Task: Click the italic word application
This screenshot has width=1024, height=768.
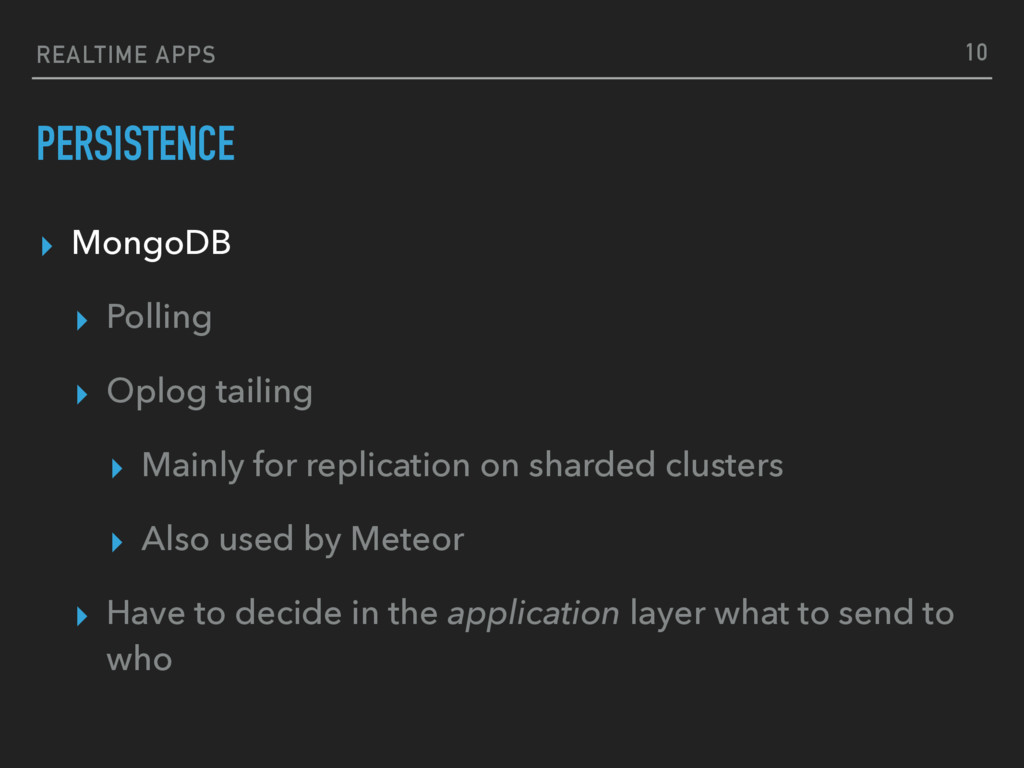Action: pyautogui.click(x=533, y=614)
